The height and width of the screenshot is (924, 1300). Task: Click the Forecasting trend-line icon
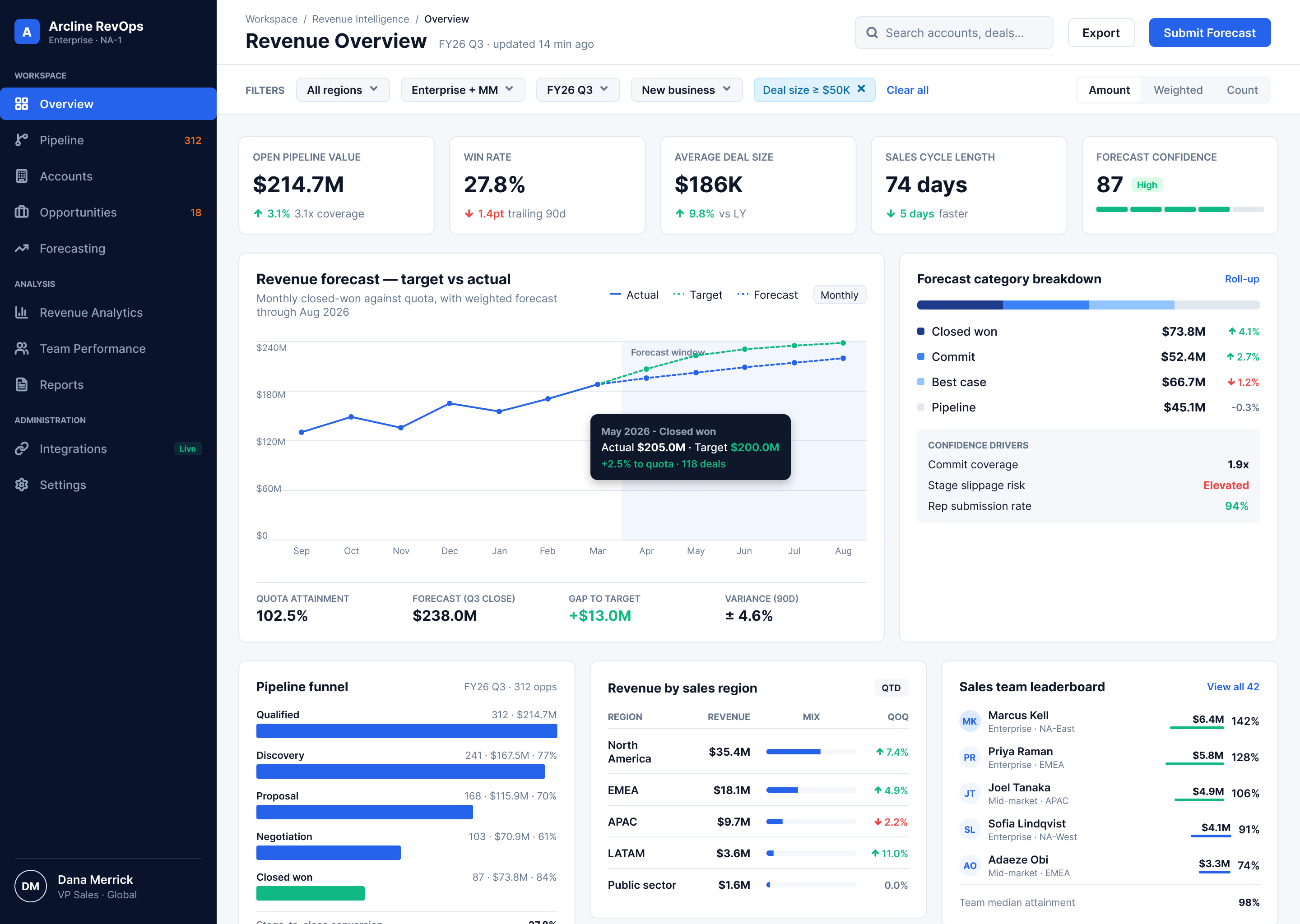(22, 248)
